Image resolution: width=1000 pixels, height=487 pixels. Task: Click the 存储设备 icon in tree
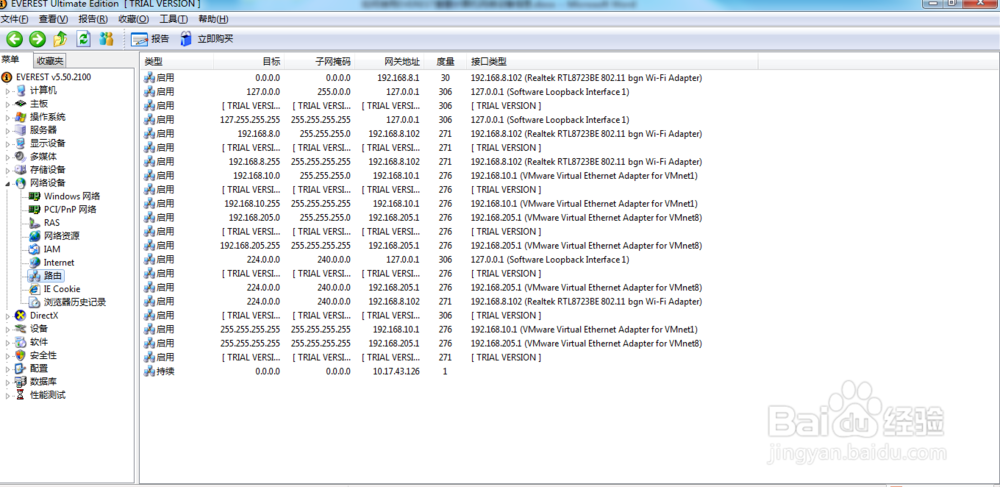pyautogui.click(x=20, y=170)
